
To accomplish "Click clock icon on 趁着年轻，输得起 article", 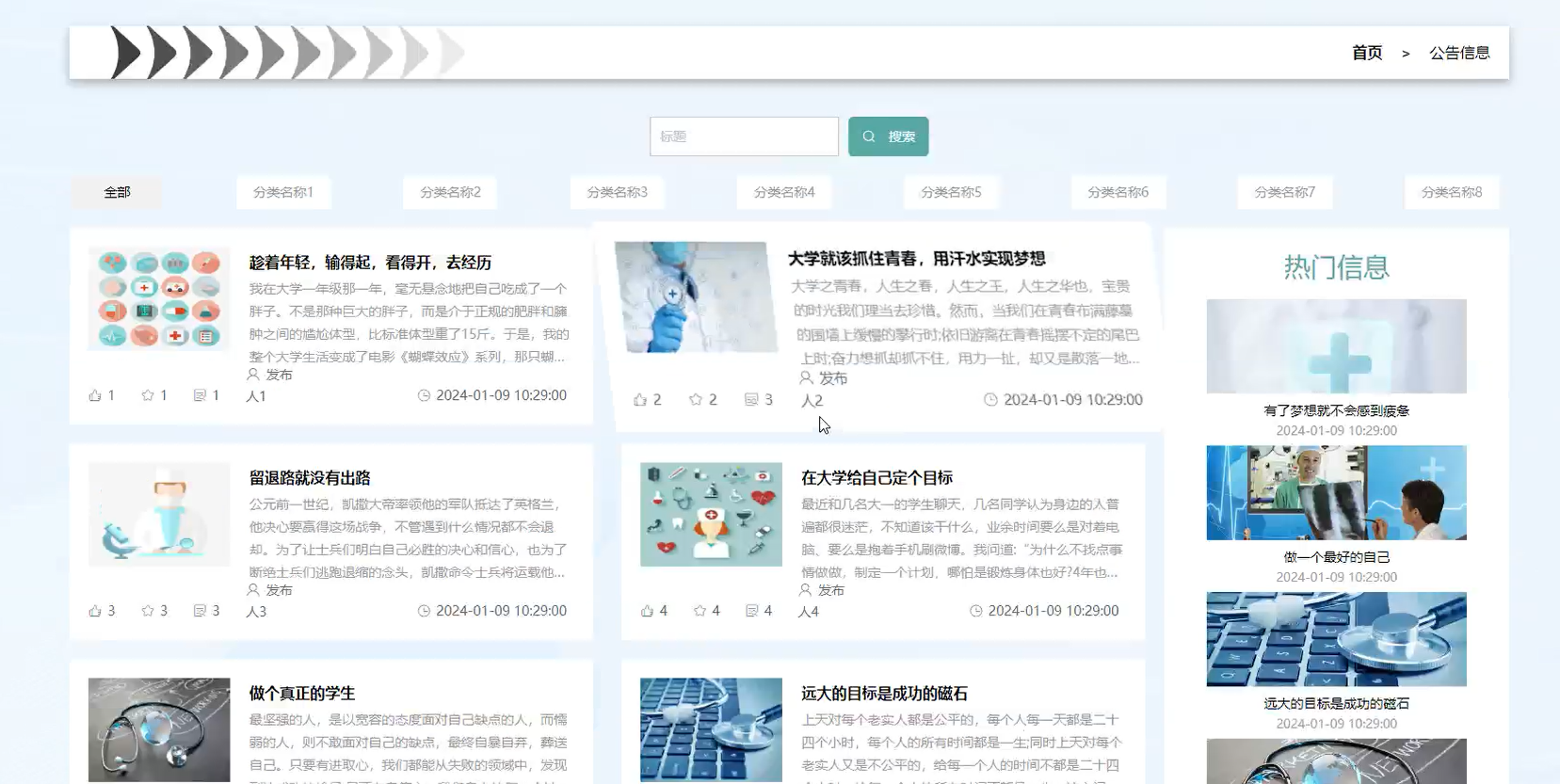I will (424, 395).
